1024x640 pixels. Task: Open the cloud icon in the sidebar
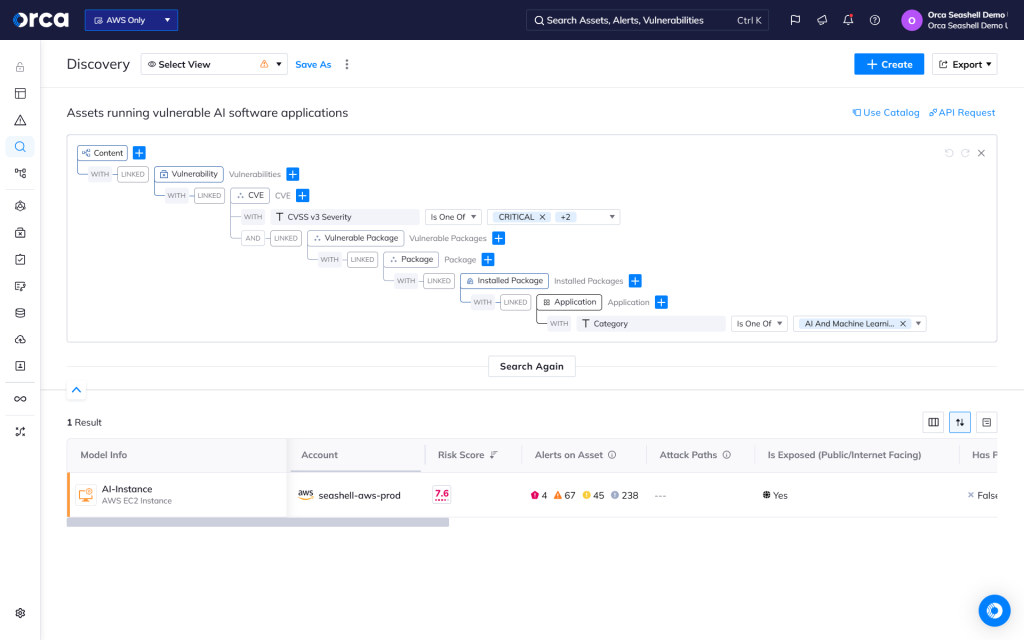click(x=20, y=339)
